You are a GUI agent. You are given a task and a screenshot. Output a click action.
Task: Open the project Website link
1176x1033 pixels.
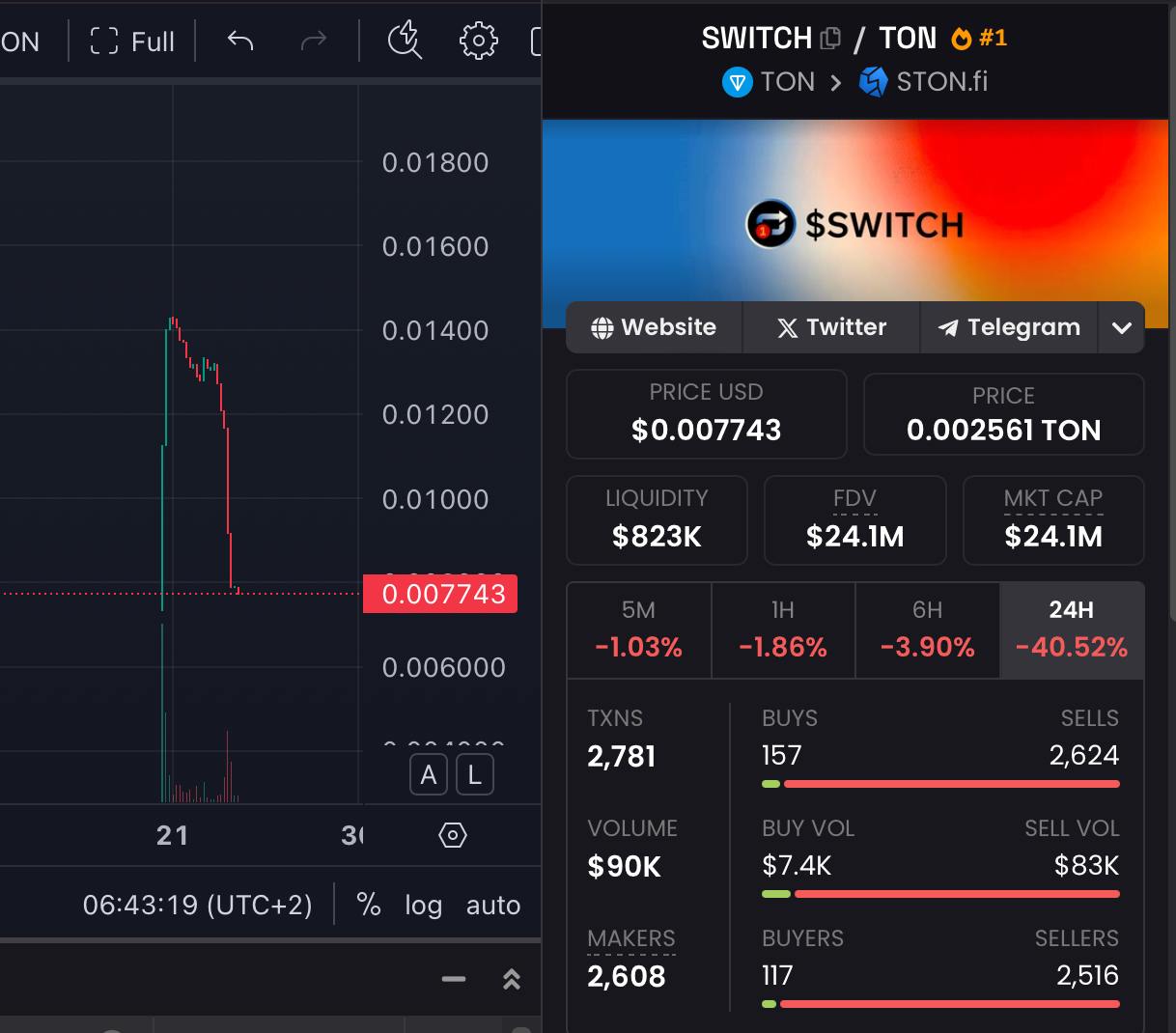(x=654, y=327)
